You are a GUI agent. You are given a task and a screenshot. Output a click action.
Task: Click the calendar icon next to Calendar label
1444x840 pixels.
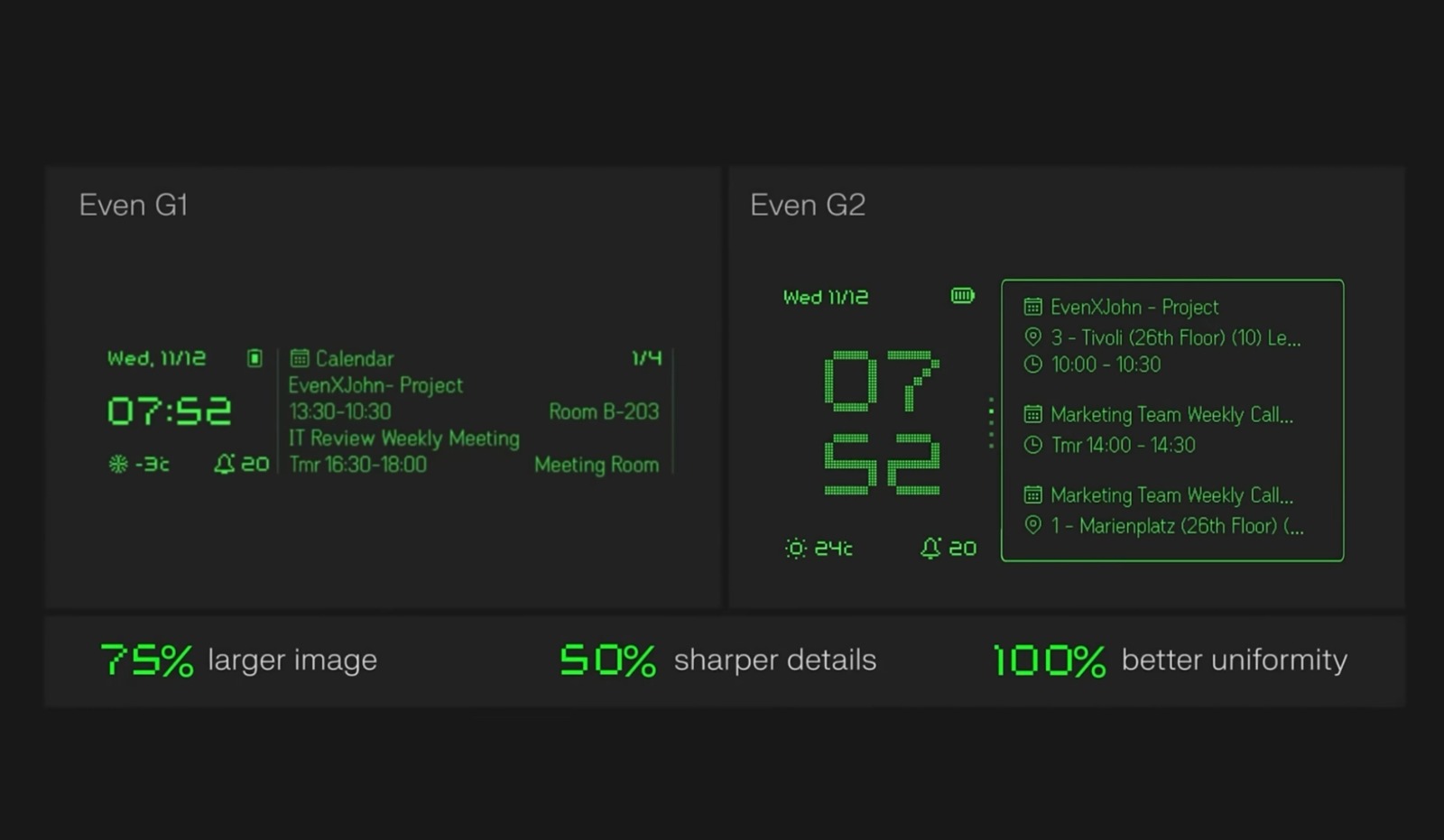300,358
